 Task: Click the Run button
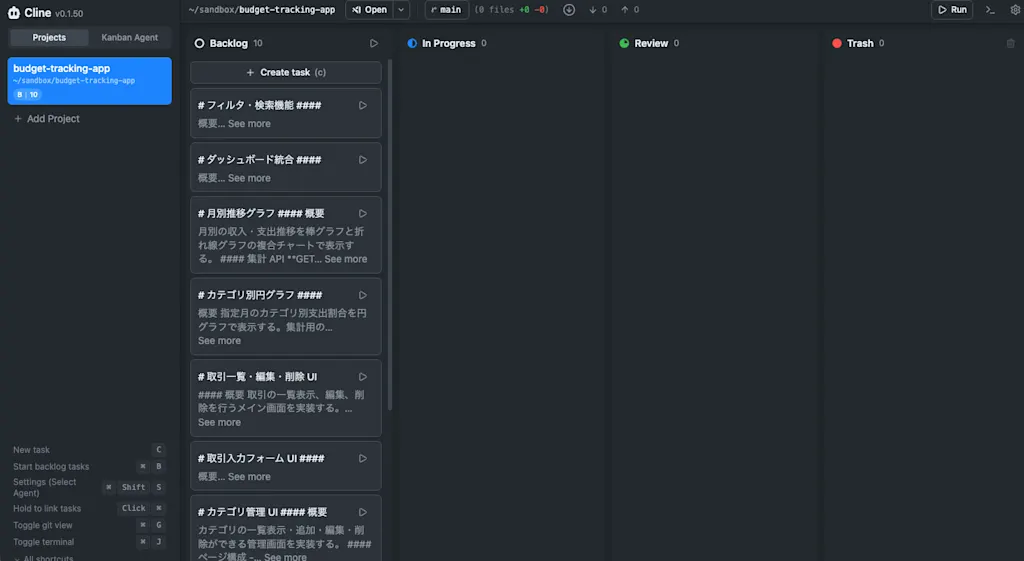(x=952, y=10)
